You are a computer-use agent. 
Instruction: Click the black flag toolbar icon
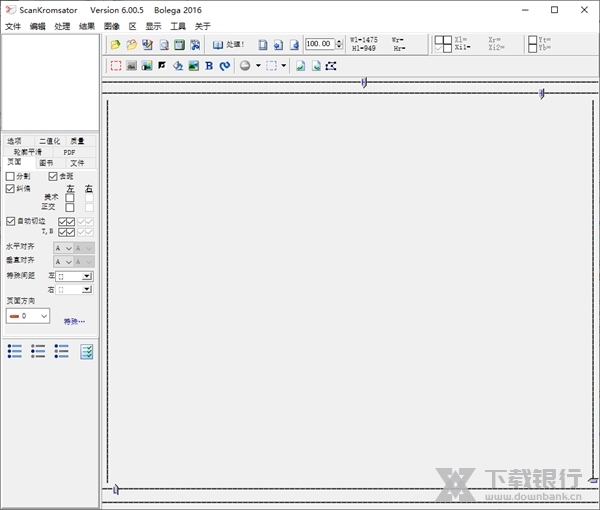[x=162, y=66]
